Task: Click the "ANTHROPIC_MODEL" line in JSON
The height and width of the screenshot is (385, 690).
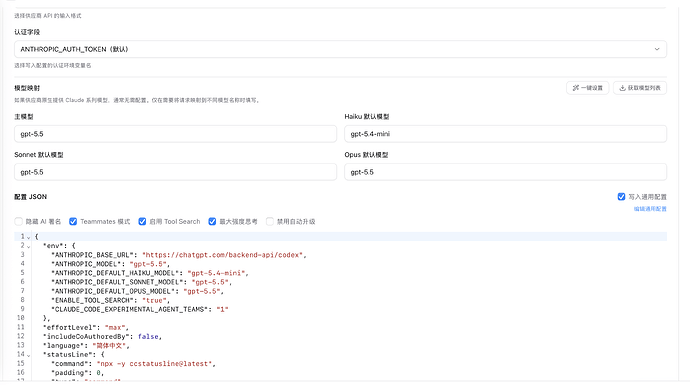Action: (110, 264)
